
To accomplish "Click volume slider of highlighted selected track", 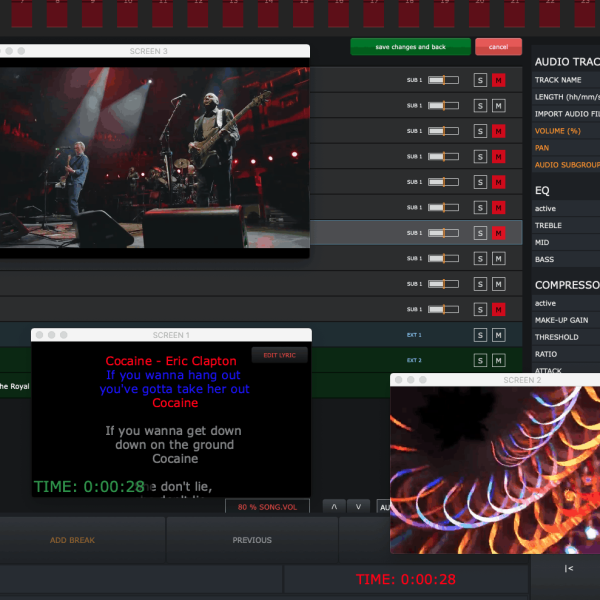I will [443, 233].
